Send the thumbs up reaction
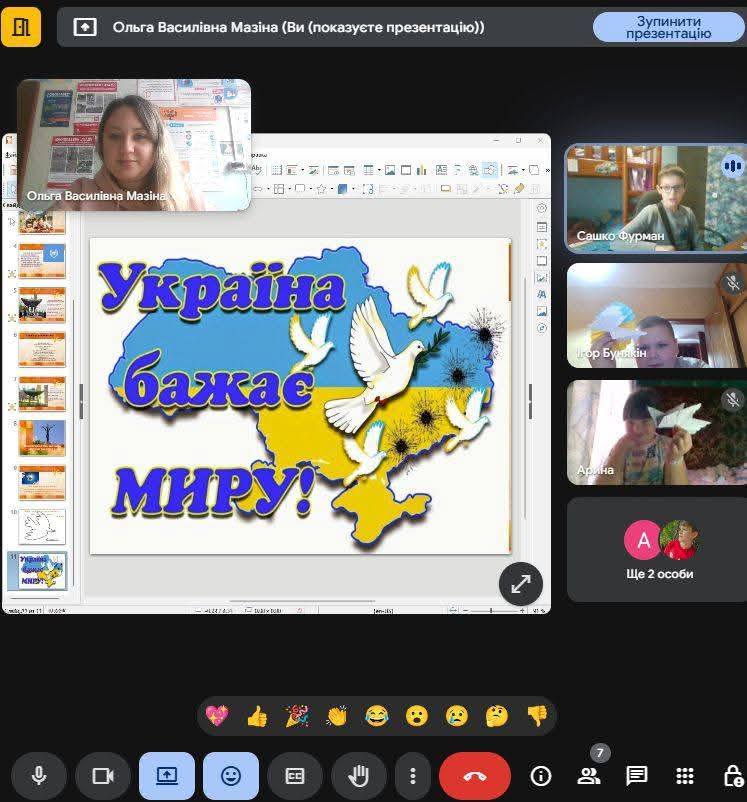747x802 pixels. [x=257, y=716]
